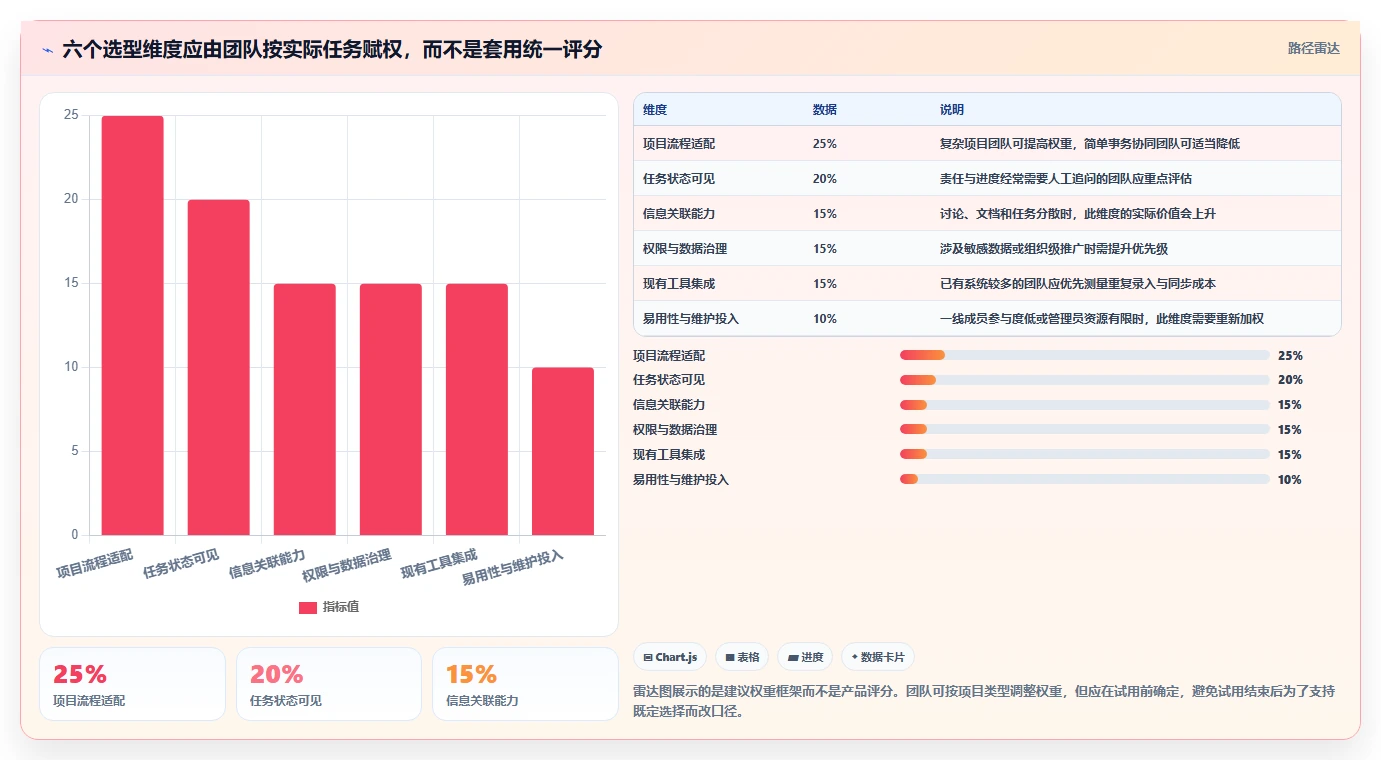The width and height of the screenshot is (1381, 760).
Task: Click the 20% cell in the table
Action: coord(825,179)
